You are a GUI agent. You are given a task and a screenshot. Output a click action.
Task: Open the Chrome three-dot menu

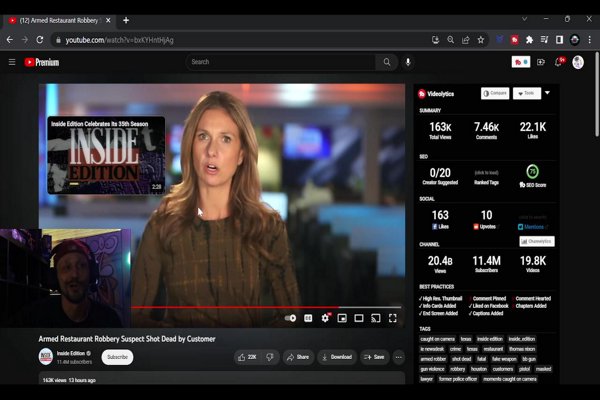point(590,40)
